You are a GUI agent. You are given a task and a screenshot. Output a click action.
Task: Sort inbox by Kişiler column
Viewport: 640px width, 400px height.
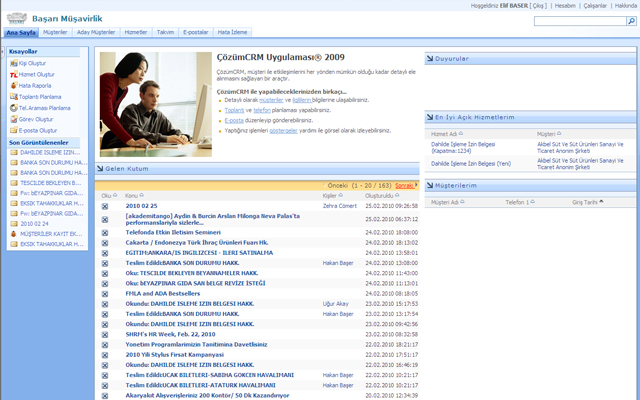point(332,196)
